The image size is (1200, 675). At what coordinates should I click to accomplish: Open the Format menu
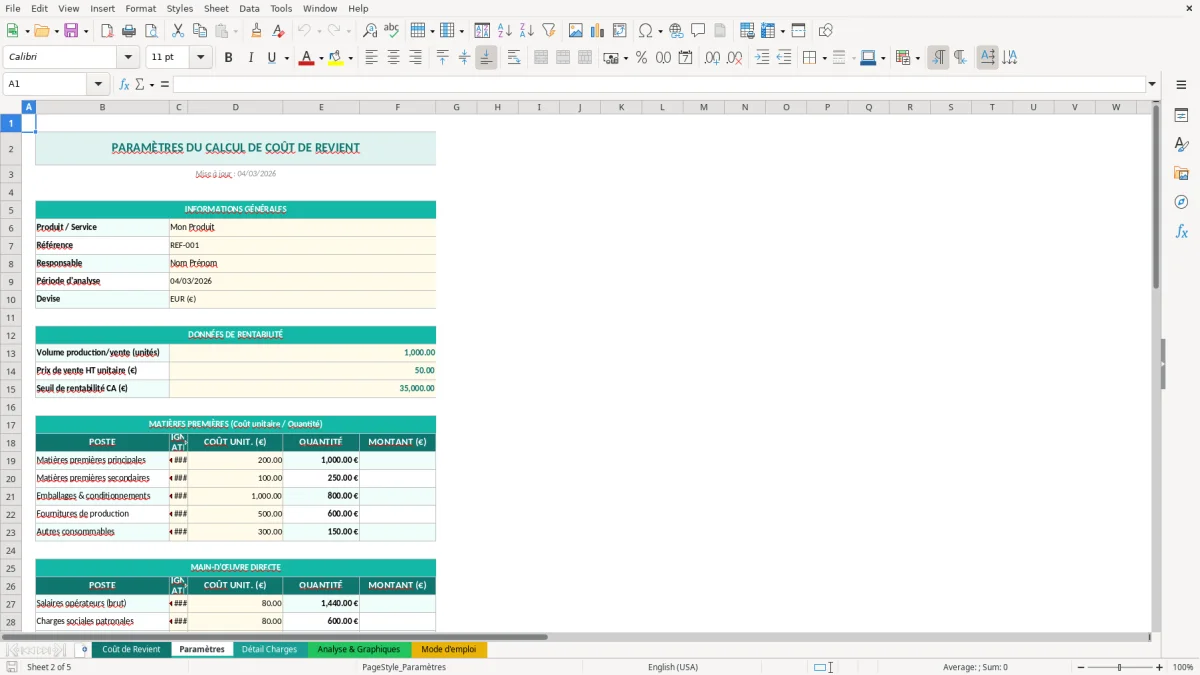tap(140, 8)
